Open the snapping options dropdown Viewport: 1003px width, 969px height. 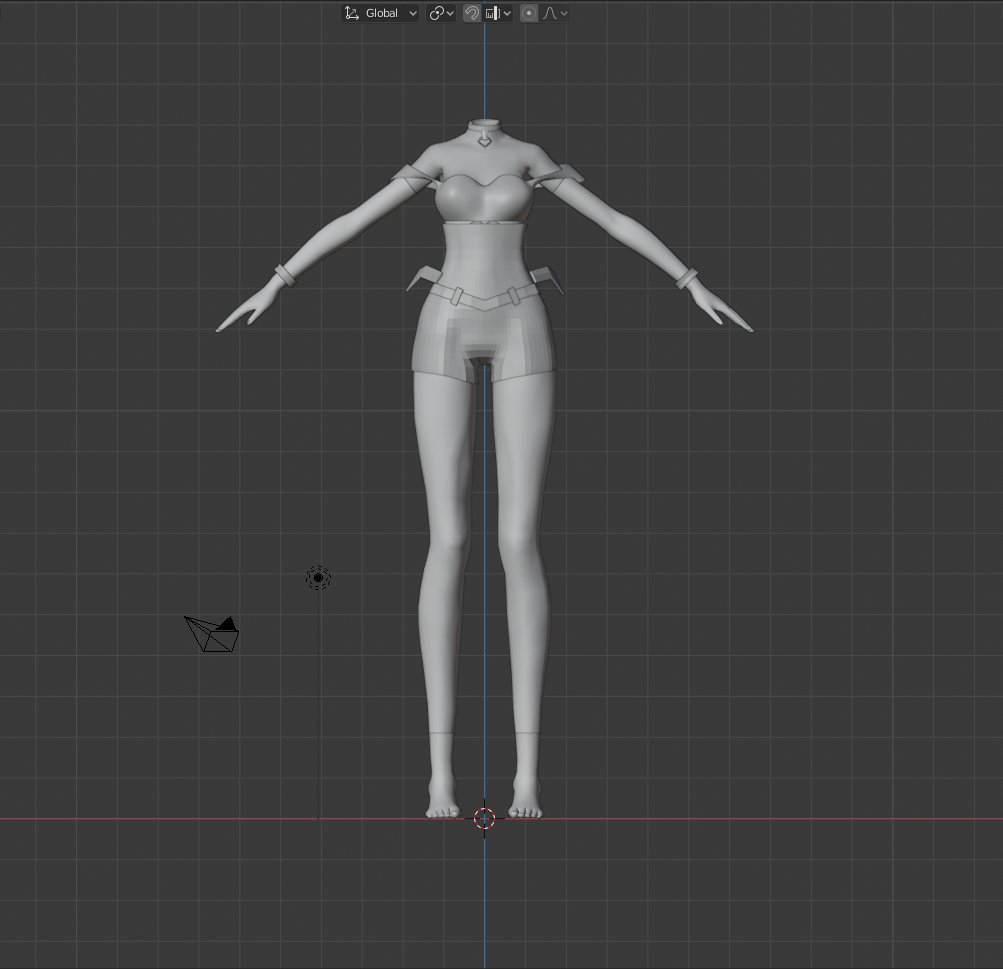coord(498,13)
